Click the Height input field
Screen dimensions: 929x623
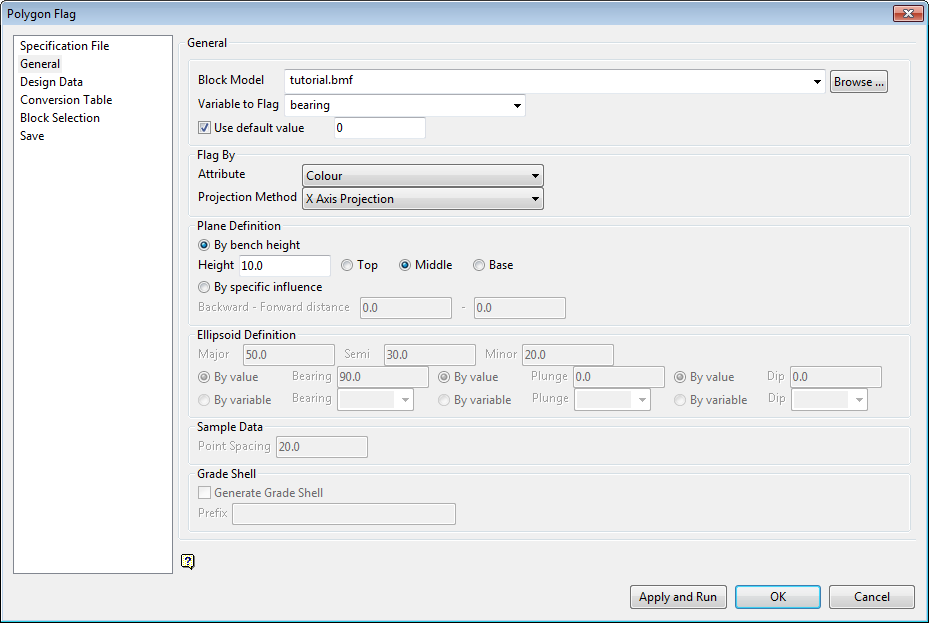pyautogui.click(x=283, y=265)
